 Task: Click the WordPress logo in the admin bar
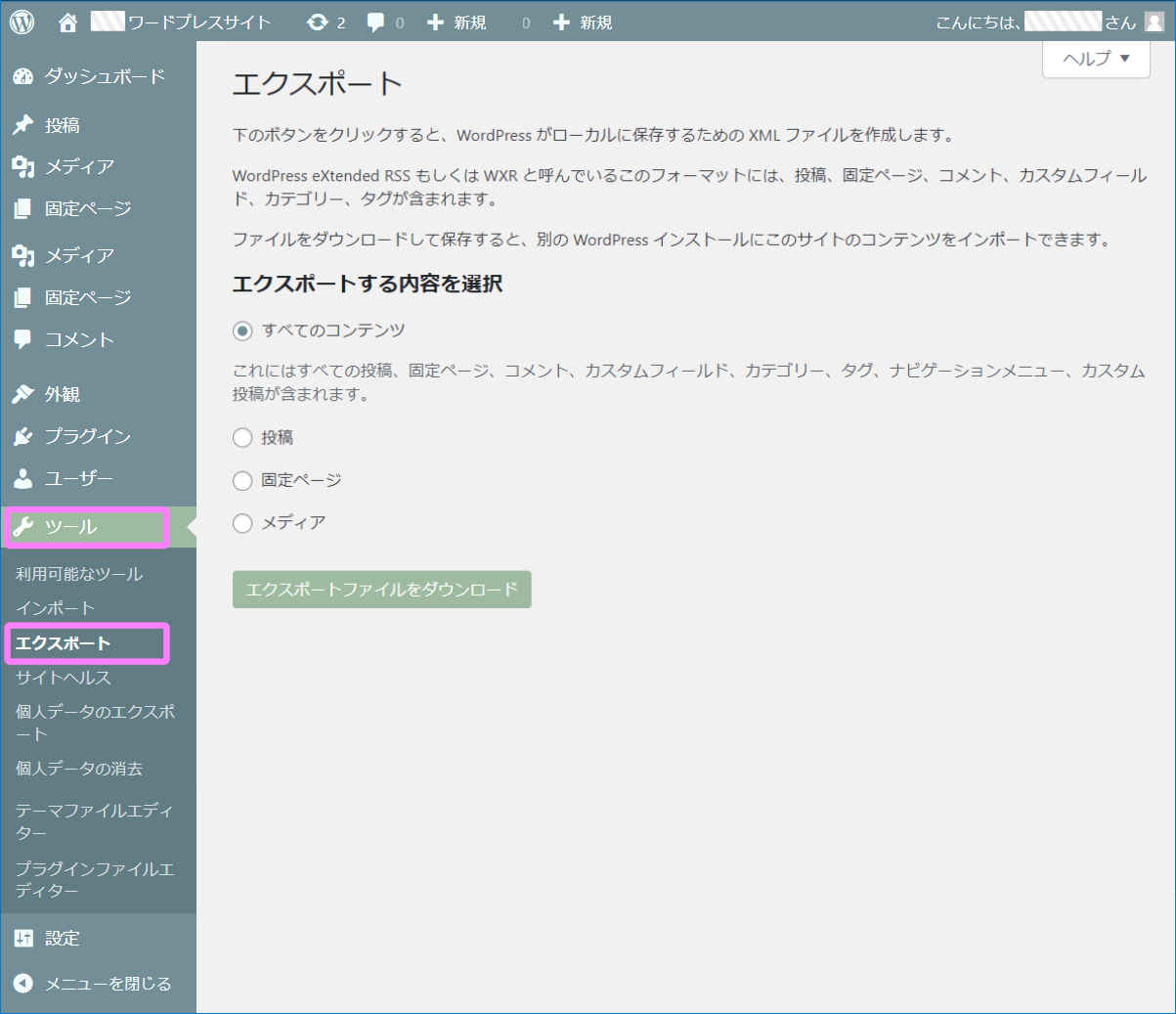point(22,20)
